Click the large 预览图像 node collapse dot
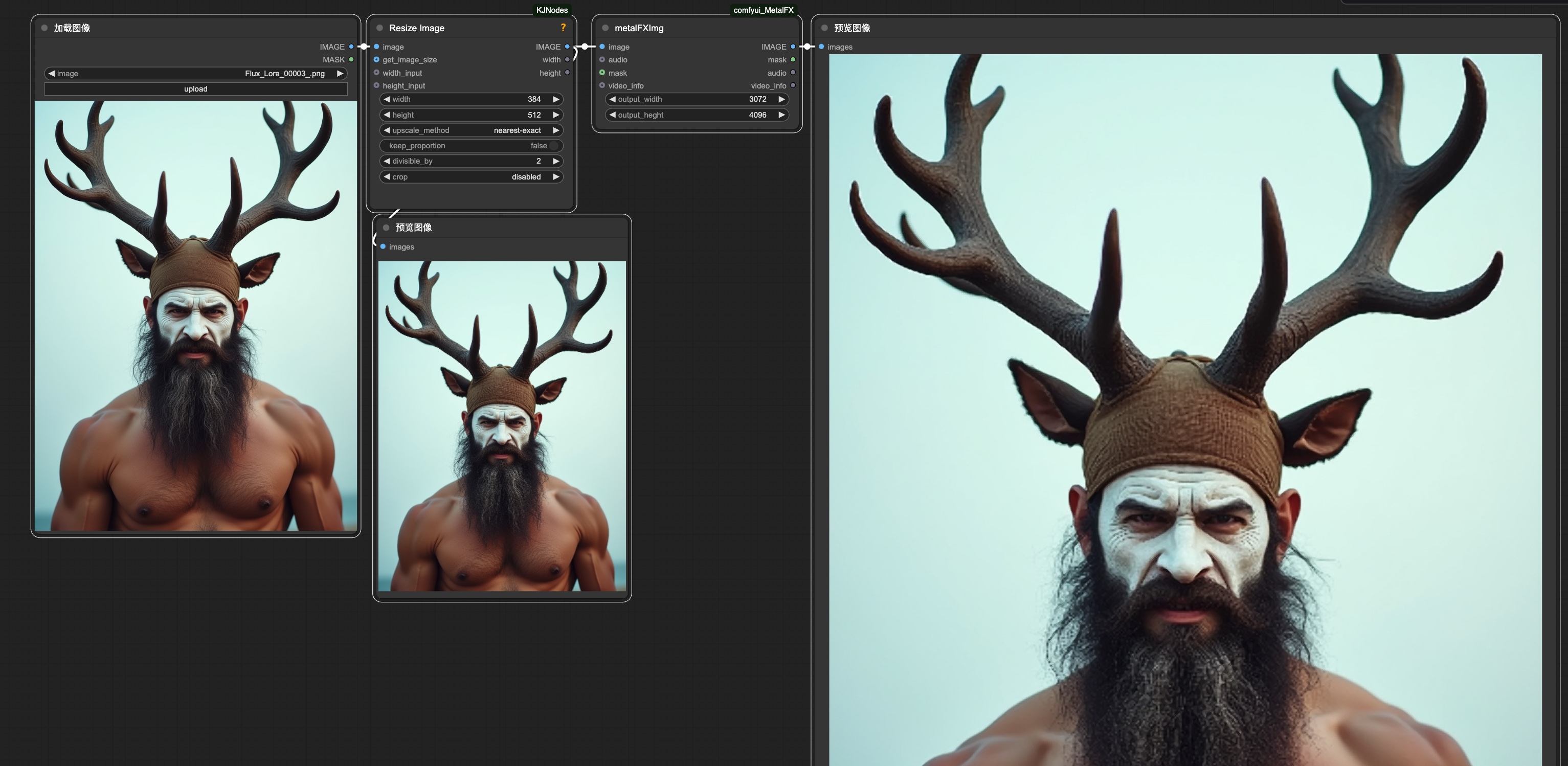Screen dimensions: 1568x766 pos(824,28)
